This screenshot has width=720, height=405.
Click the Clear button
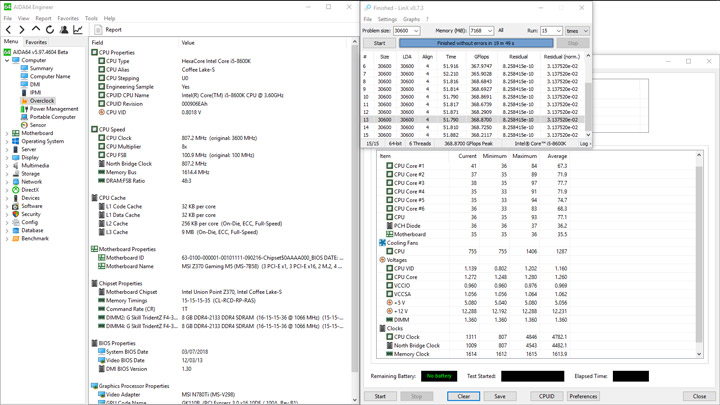(463, 396)
